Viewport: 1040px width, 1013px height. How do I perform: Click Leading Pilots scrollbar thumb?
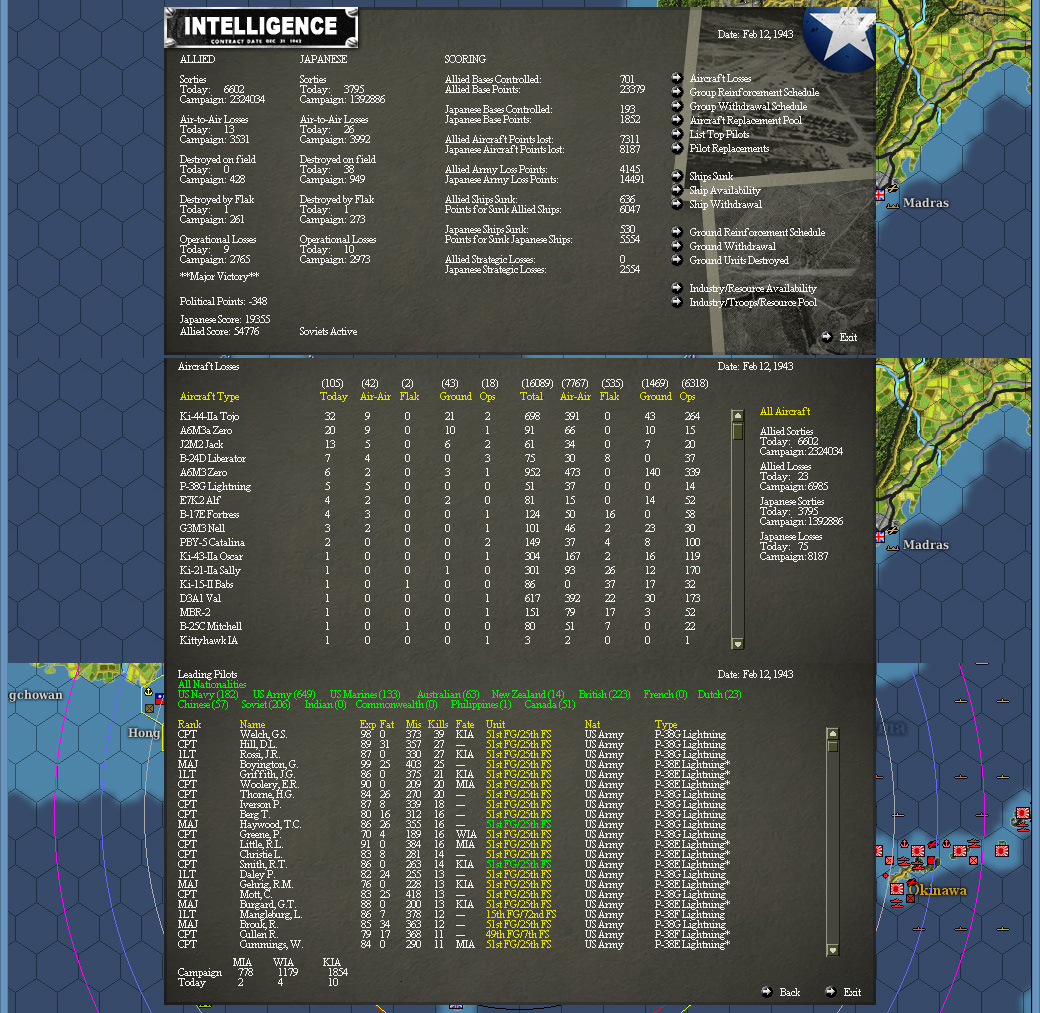(x=832, y=746)
